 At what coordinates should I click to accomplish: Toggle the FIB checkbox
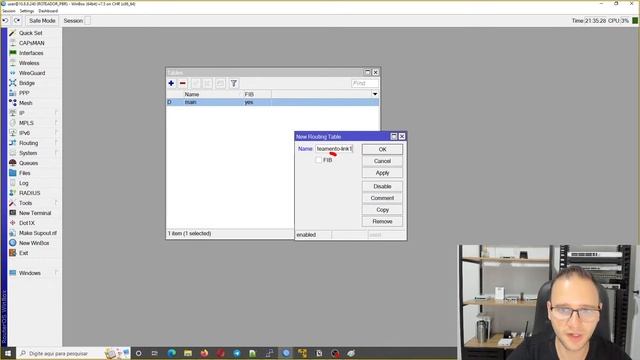318,160
